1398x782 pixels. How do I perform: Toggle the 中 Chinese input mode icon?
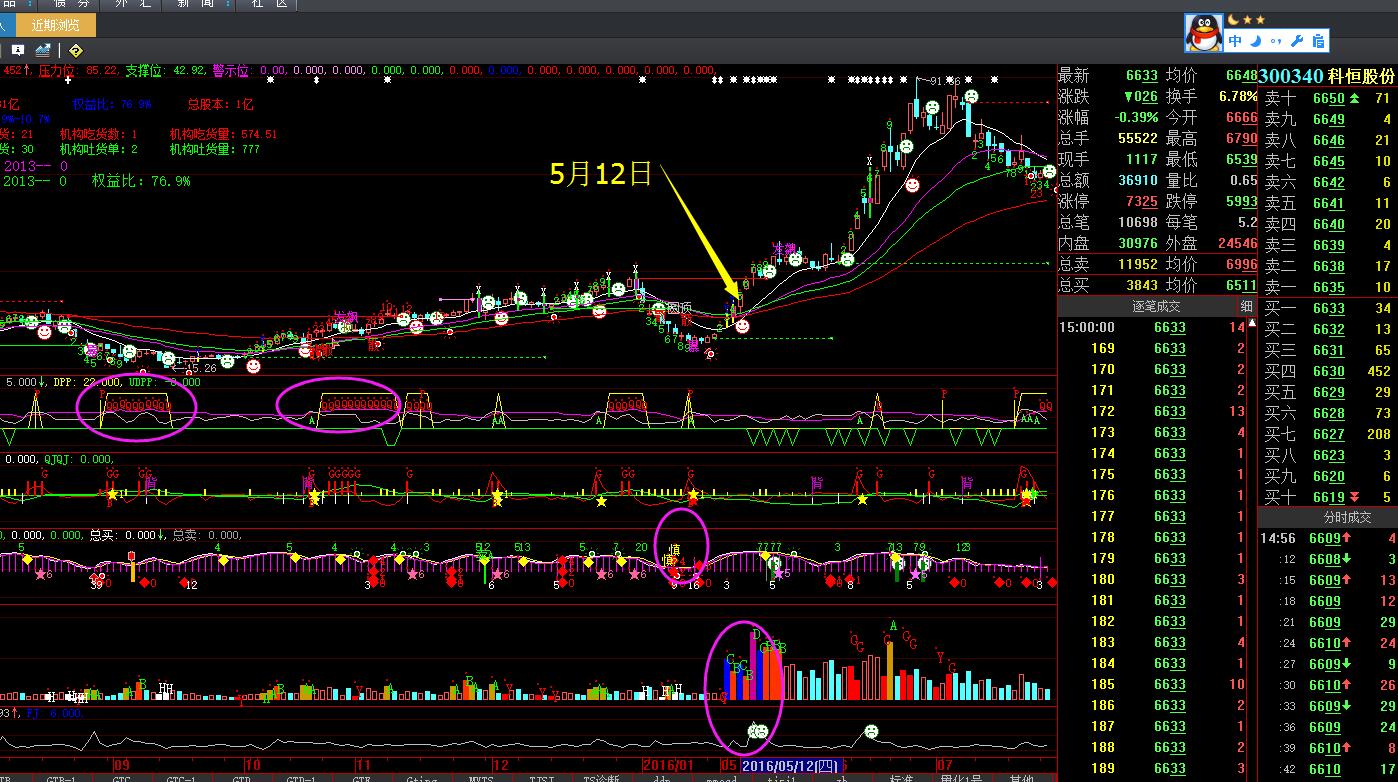tap(1236, 41)
